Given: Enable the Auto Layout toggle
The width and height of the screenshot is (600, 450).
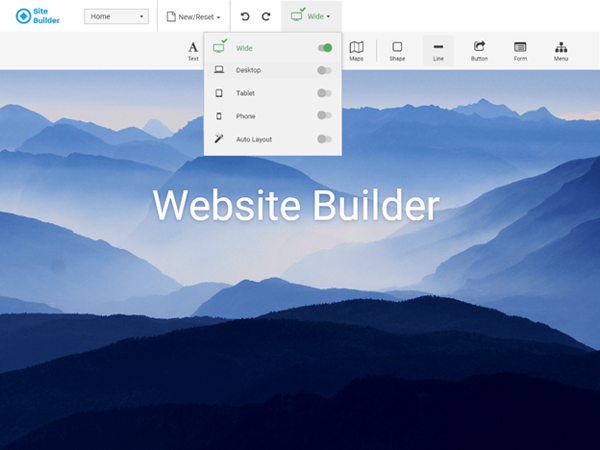Looking at the screenshot, I should click(324, 139).
